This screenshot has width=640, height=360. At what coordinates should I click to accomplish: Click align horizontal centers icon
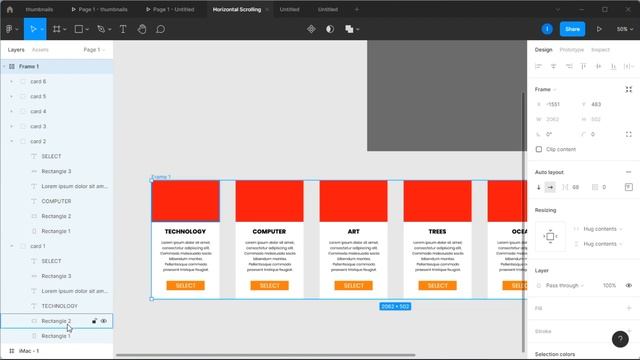point(553,66)
